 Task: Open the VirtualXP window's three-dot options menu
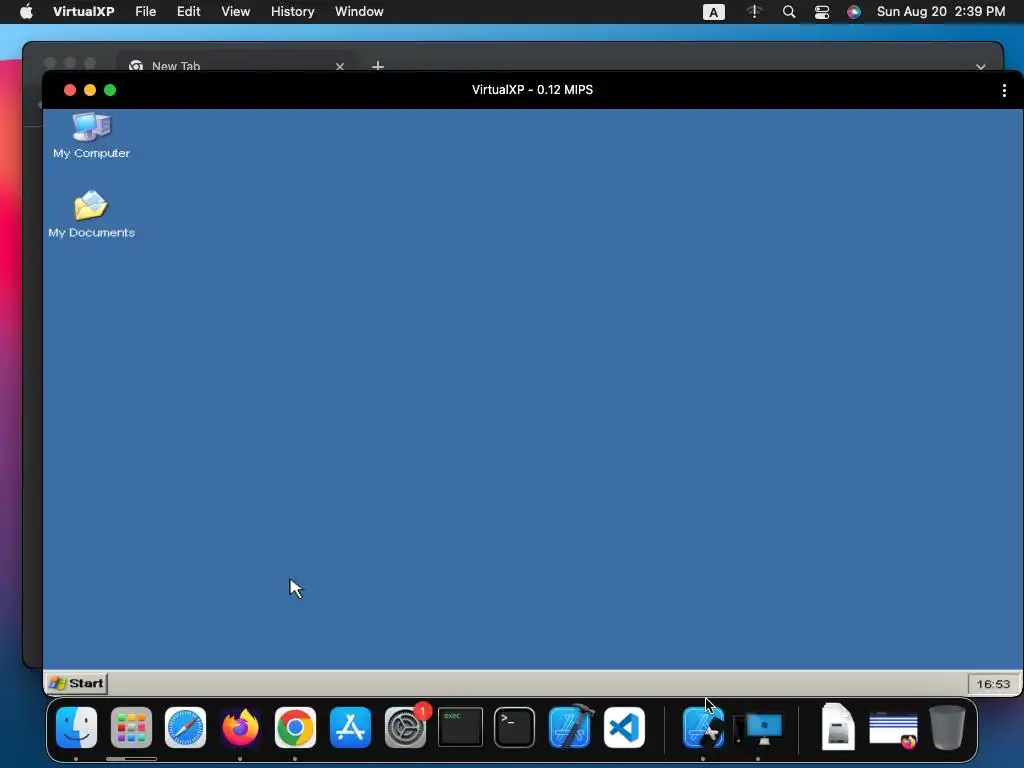click(1004, 90)
